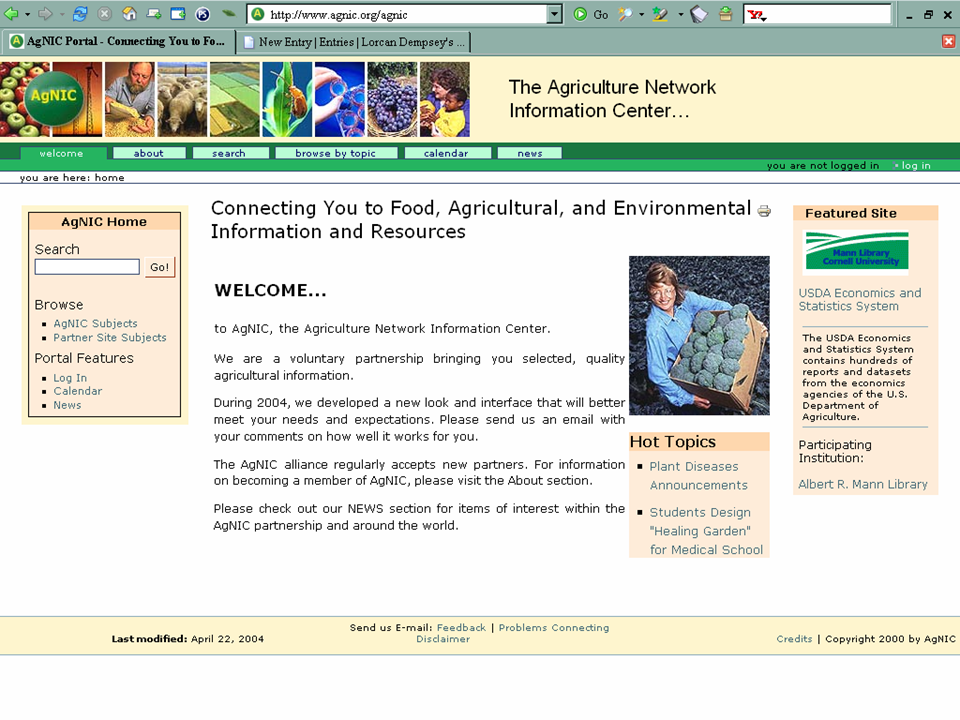Open the USDA Economics and Statistics System link
The width and height of the screenshot is (960, 720).
(860, 299)
